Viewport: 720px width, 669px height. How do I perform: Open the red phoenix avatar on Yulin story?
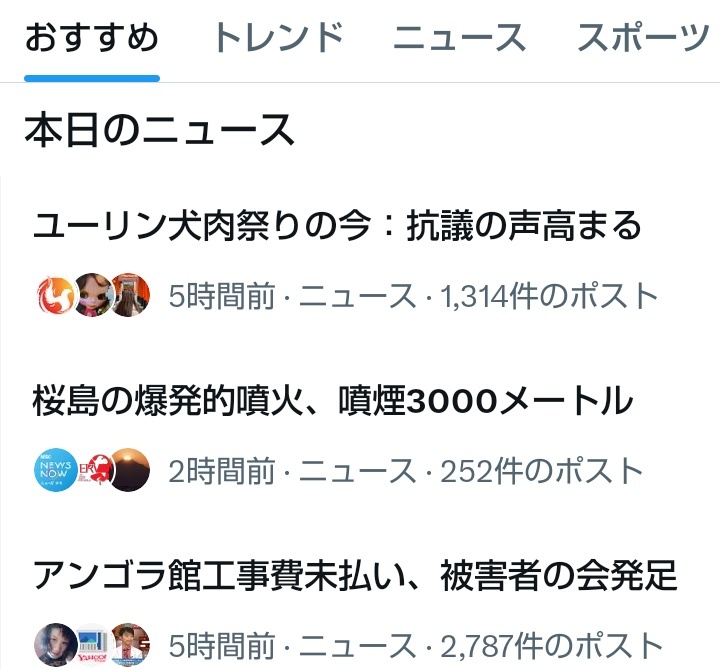tap(56, 295)
